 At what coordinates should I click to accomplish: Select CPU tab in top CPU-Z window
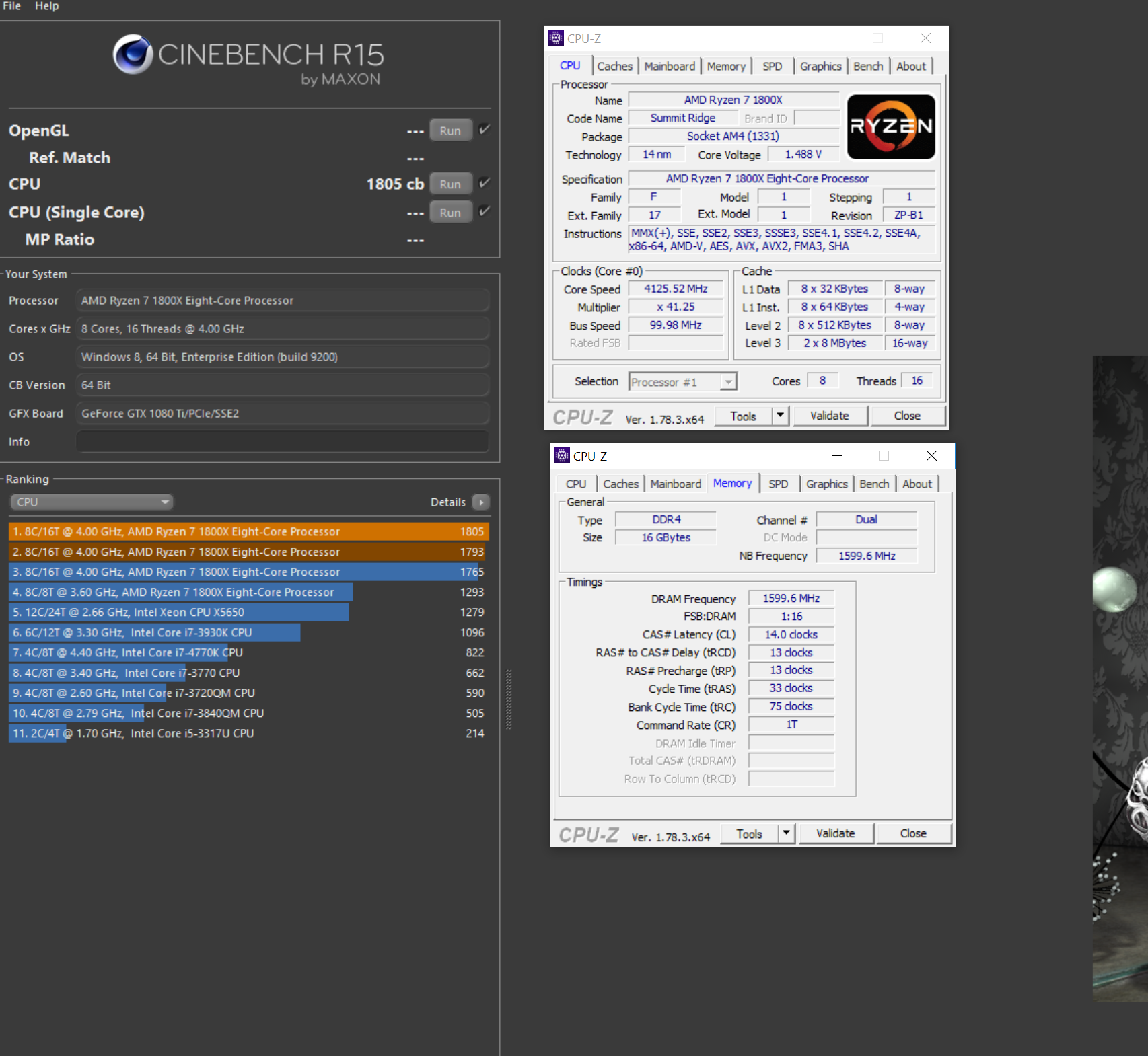tap(570, 65)
